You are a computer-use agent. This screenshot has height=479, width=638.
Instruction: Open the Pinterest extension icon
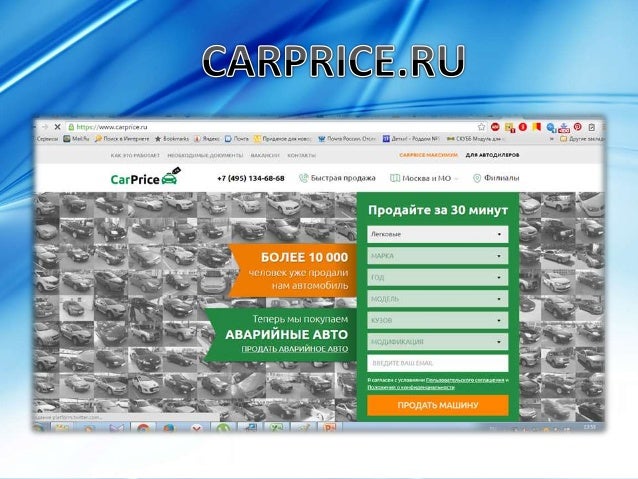pos(578,127)
